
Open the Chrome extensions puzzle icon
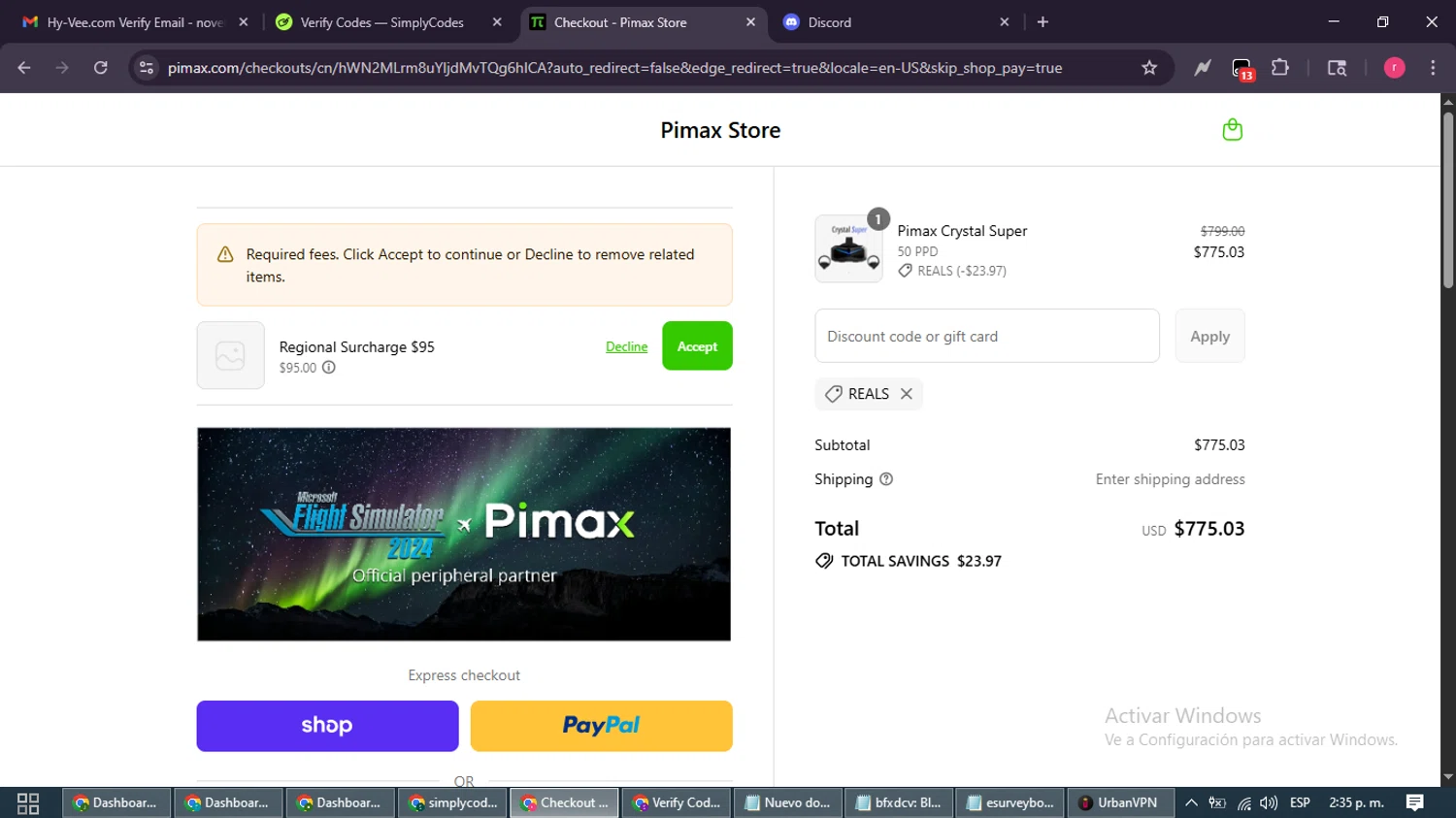coord(1280,68)
